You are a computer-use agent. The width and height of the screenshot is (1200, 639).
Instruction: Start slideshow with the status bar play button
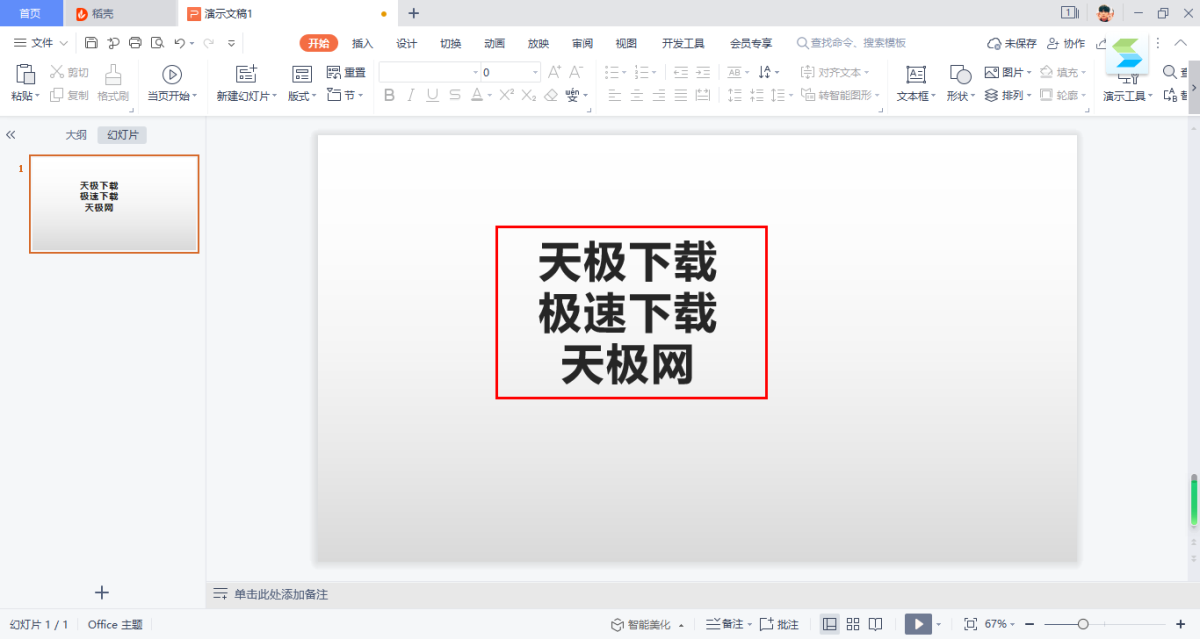pyautogui.click(x=917, y=624)
